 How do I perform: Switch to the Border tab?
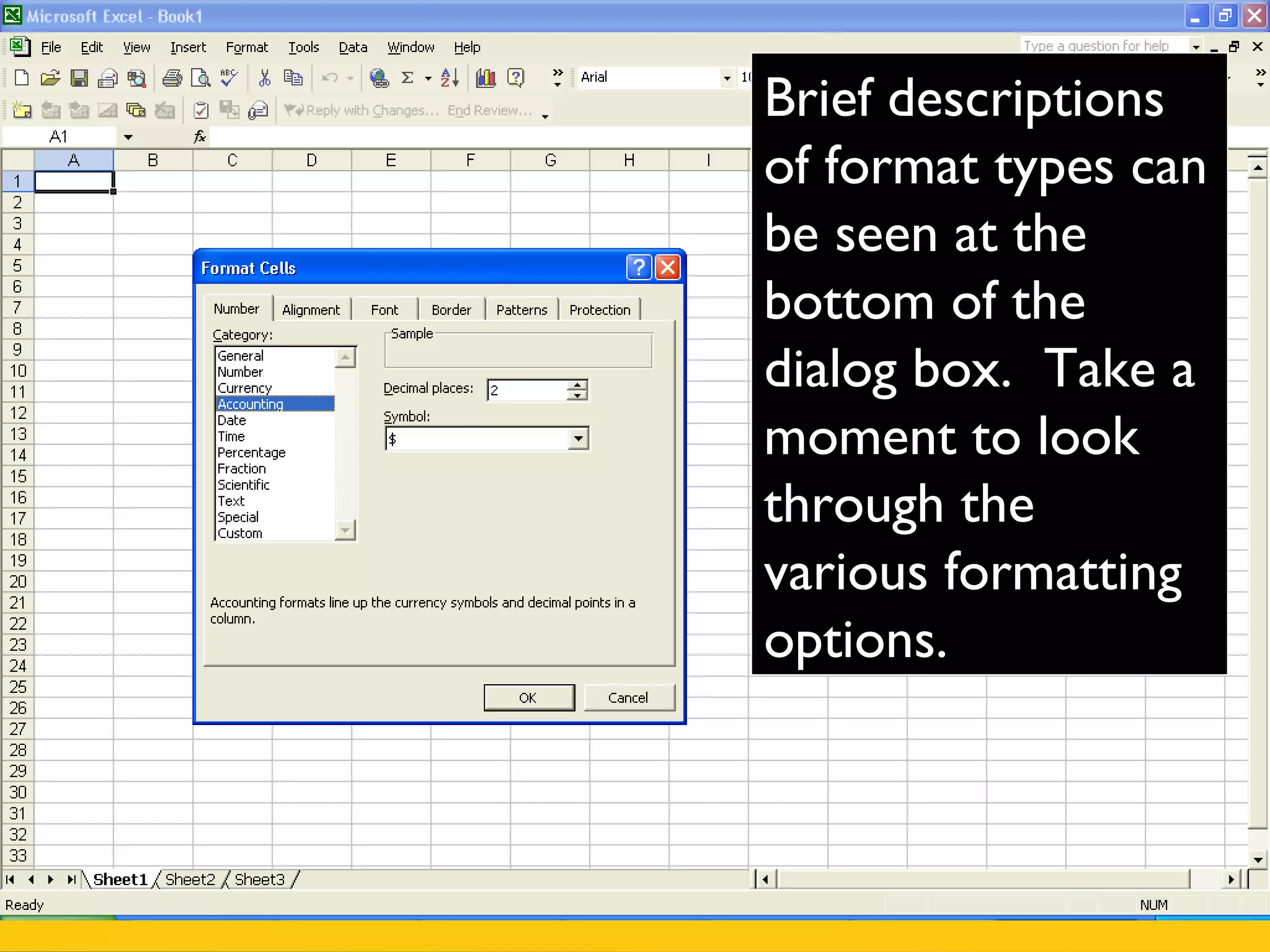coord(451,309)
